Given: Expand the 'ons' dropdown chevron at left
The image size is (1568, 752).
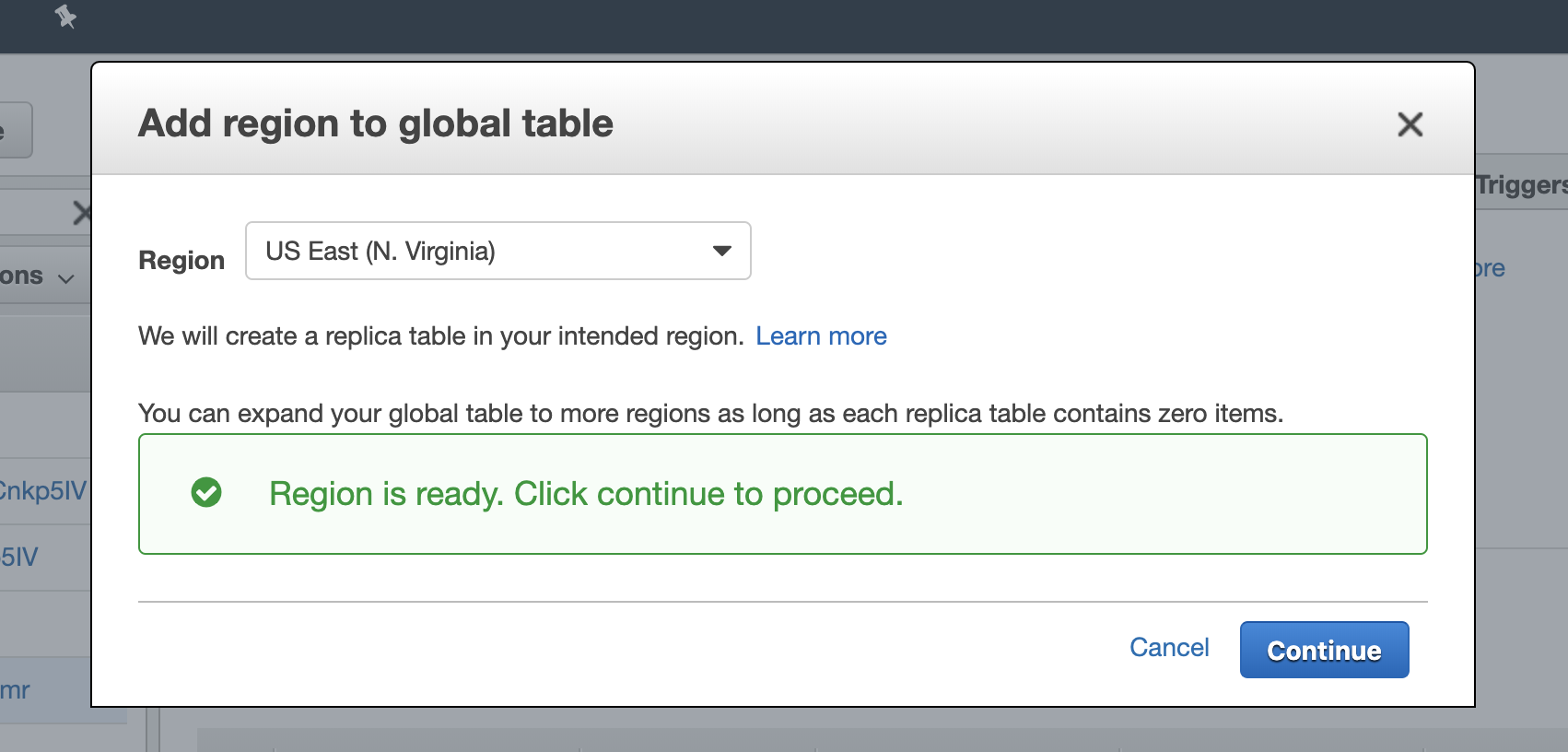Looking at the screenshot, I should tap(66, 277).
